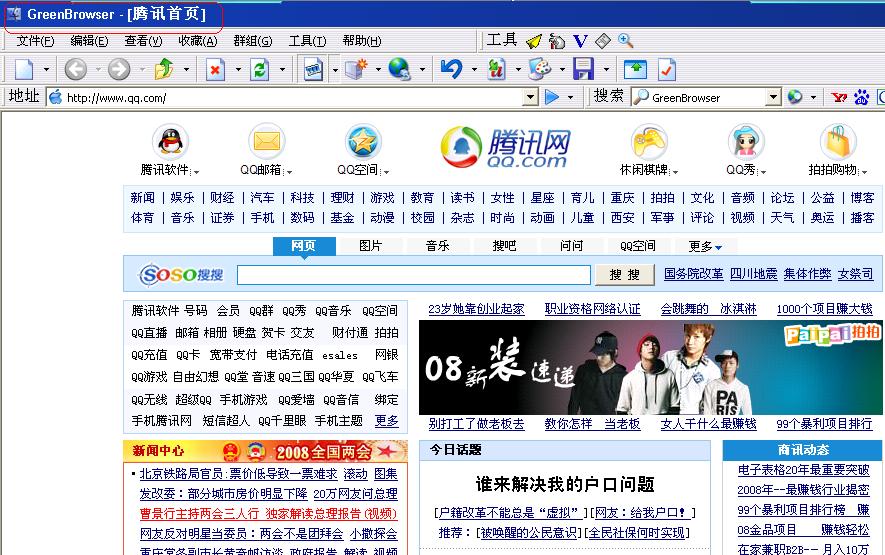Expand the 更多 search category dropdown

tap(704, 247)
